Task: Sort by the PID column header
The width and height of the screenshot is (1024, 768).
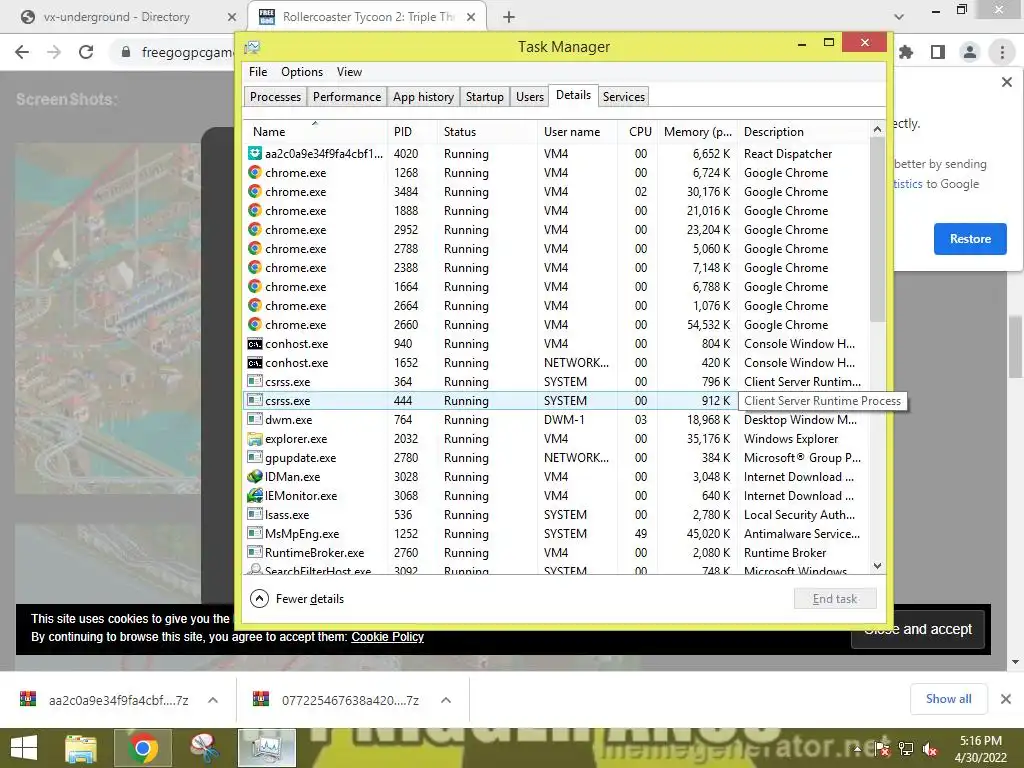Action: pos(412,131)
